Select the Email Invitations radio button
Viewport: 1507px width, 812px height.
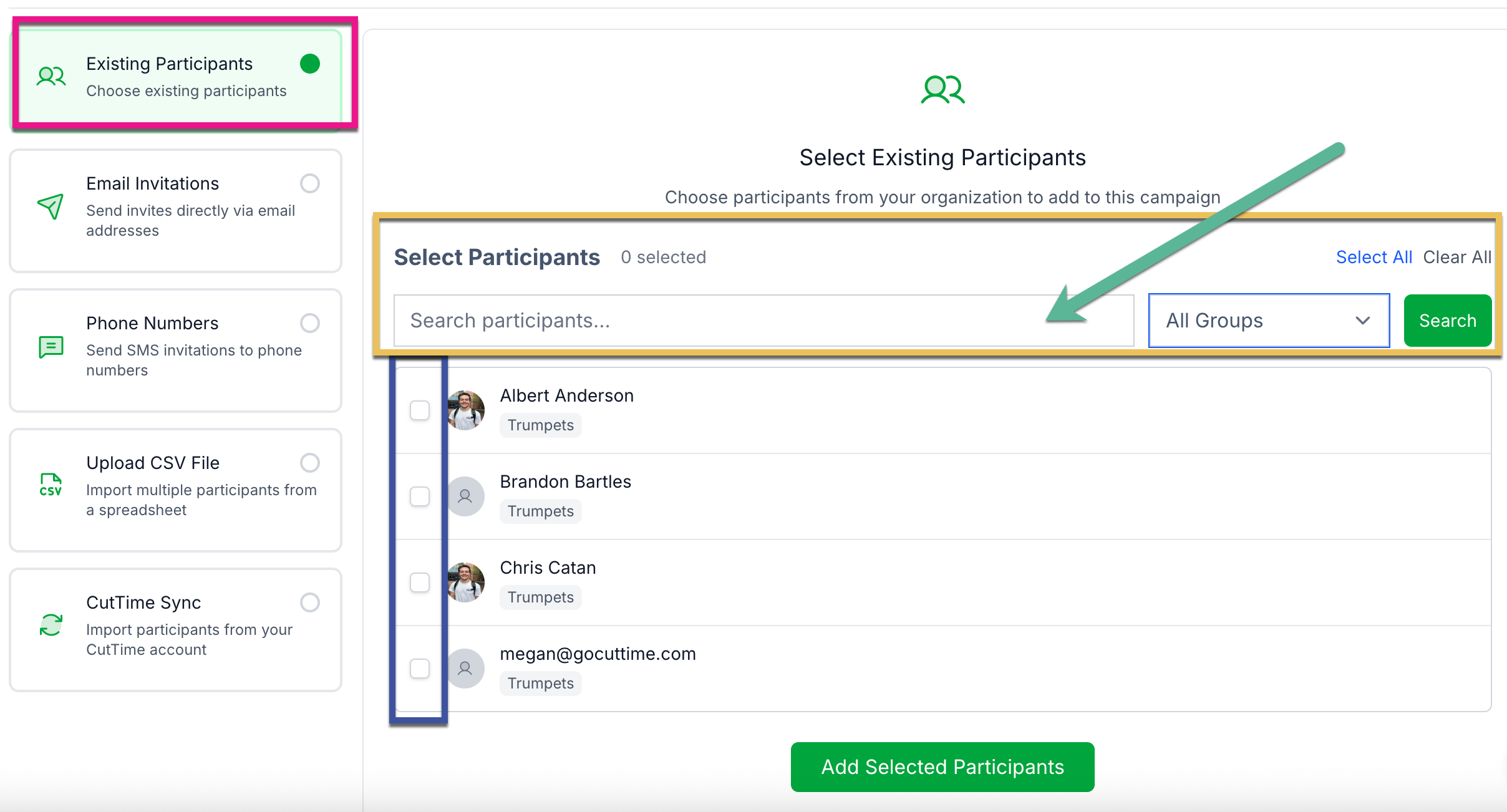click(x=310, y=183)
